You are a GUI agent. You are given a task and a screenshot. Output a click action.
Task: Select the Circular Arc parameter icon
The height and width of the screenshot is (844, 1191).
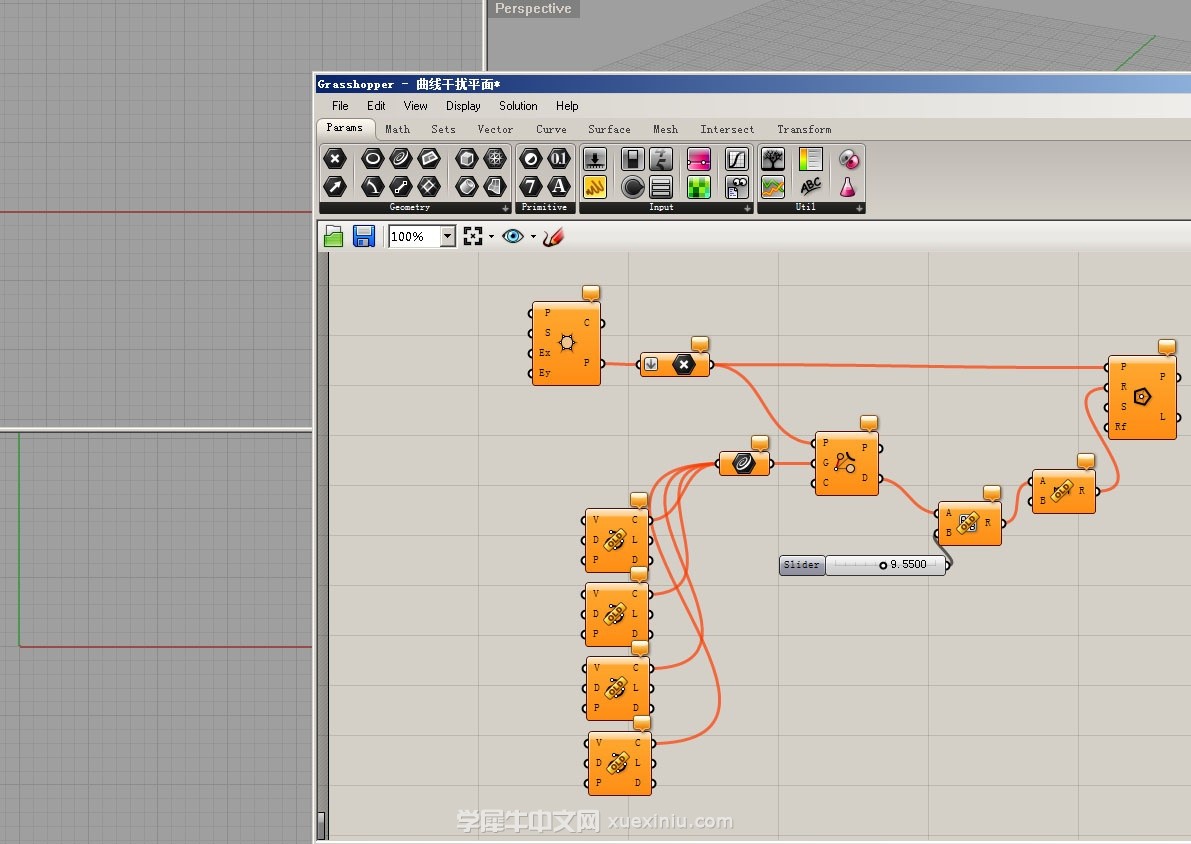tap(372, 186)
